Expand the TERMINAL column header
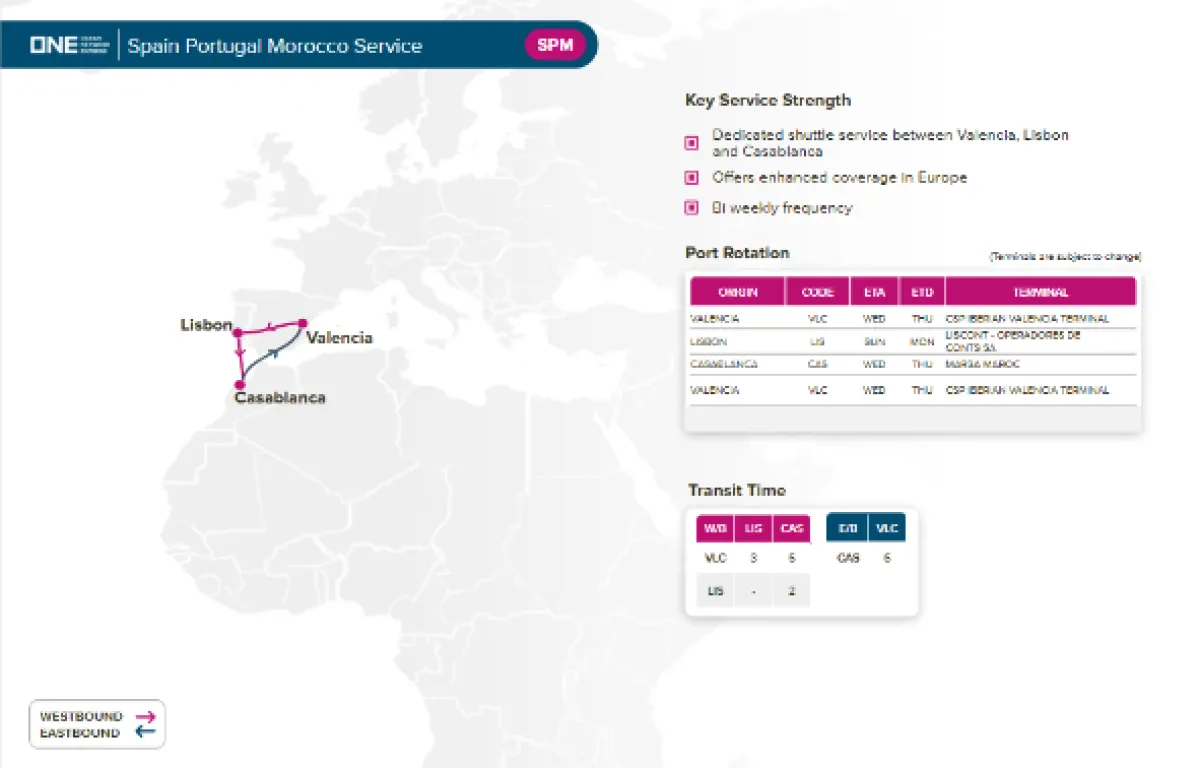The image size is (1200, 768). (1041, 291)
